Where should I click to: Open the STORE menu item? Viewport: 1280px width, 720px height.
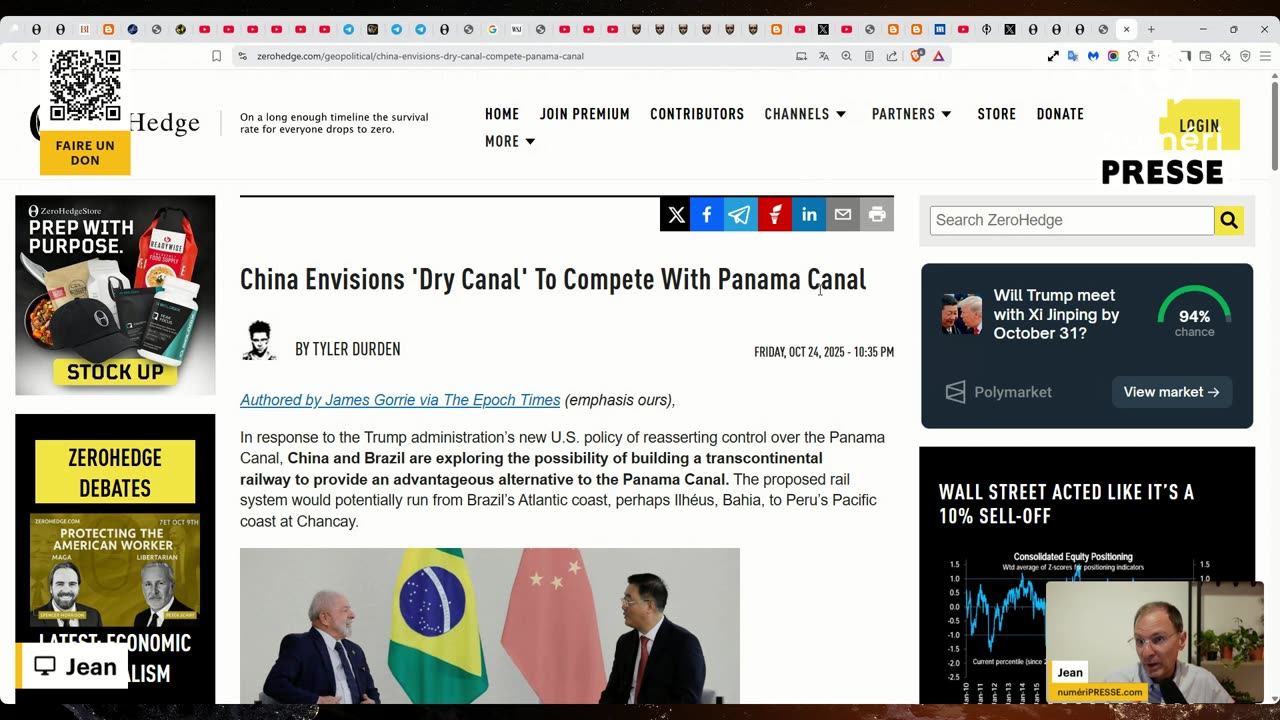coord(997,114)
